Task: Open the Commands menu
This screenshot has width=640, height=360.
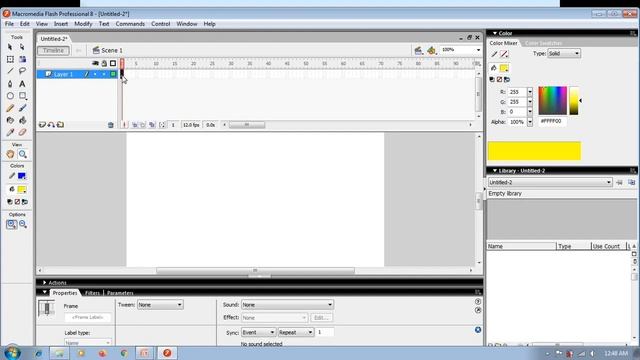Action: pos(130,24)
